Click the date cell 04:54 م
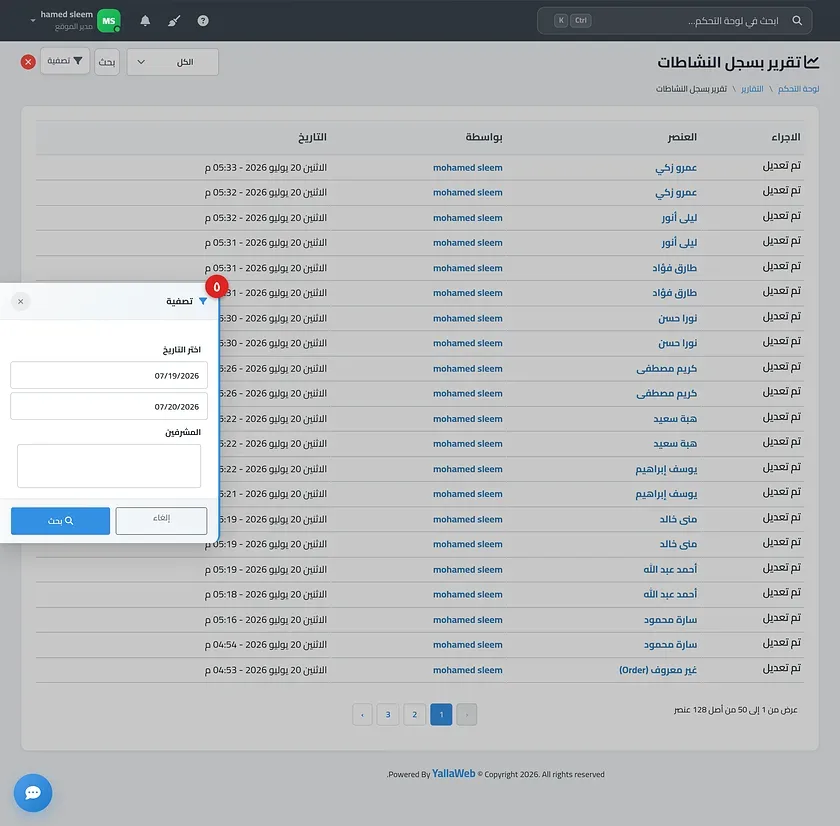 coord(266,644)
